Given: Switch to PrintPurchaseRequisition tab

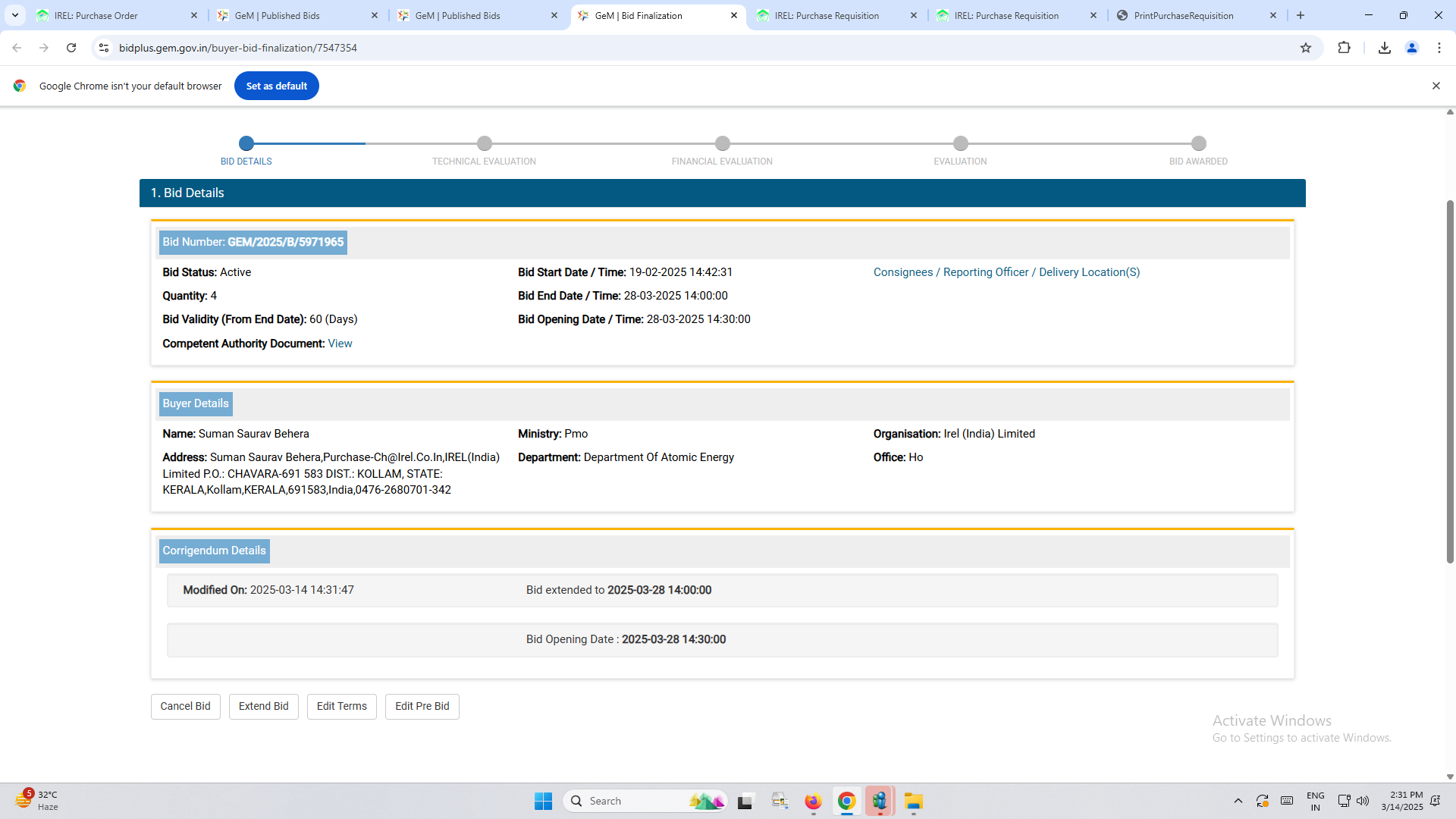Looking at the screenshot, I should [1197, 15].
